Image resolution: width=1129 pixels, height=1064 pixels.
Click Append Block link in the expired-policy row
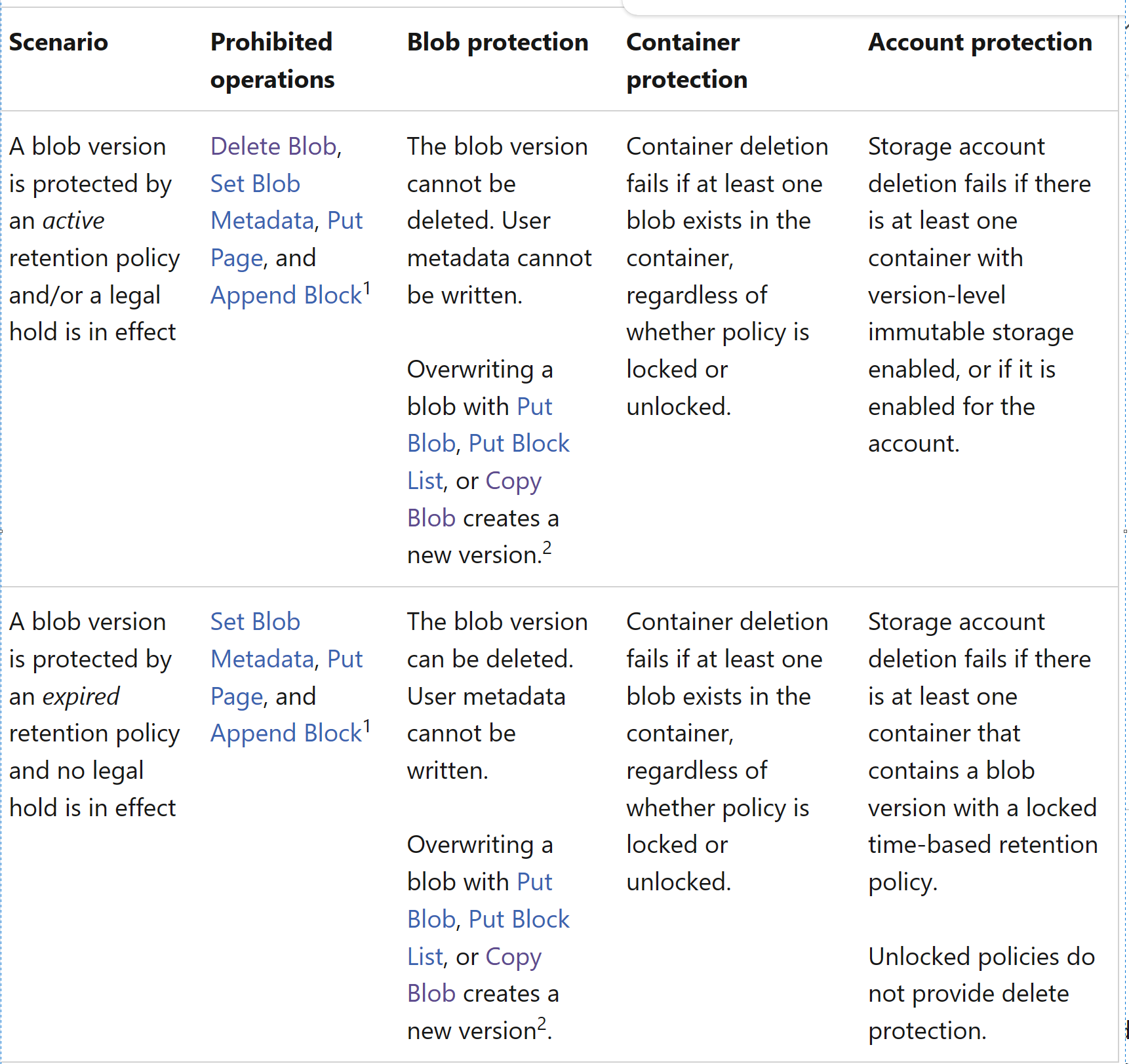point(286,734)
